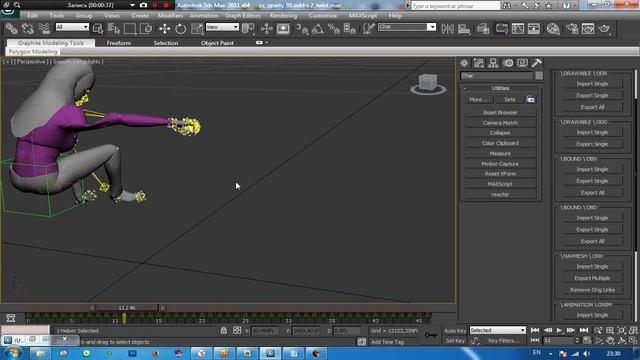Toggle the Selection Lock padlock

tap(224, 331)
